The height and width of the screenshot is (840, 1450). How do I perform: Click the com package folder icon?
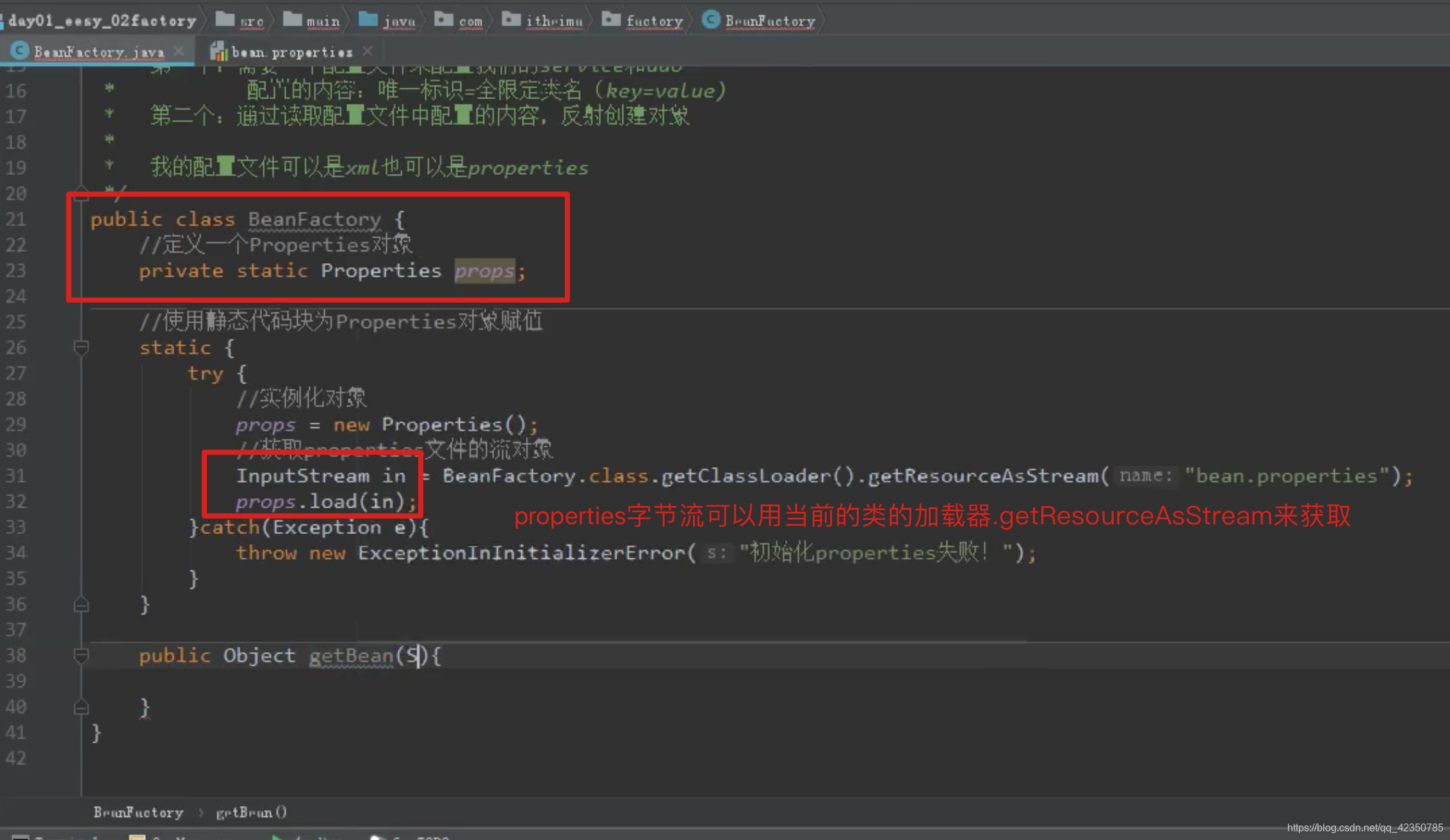443,19
